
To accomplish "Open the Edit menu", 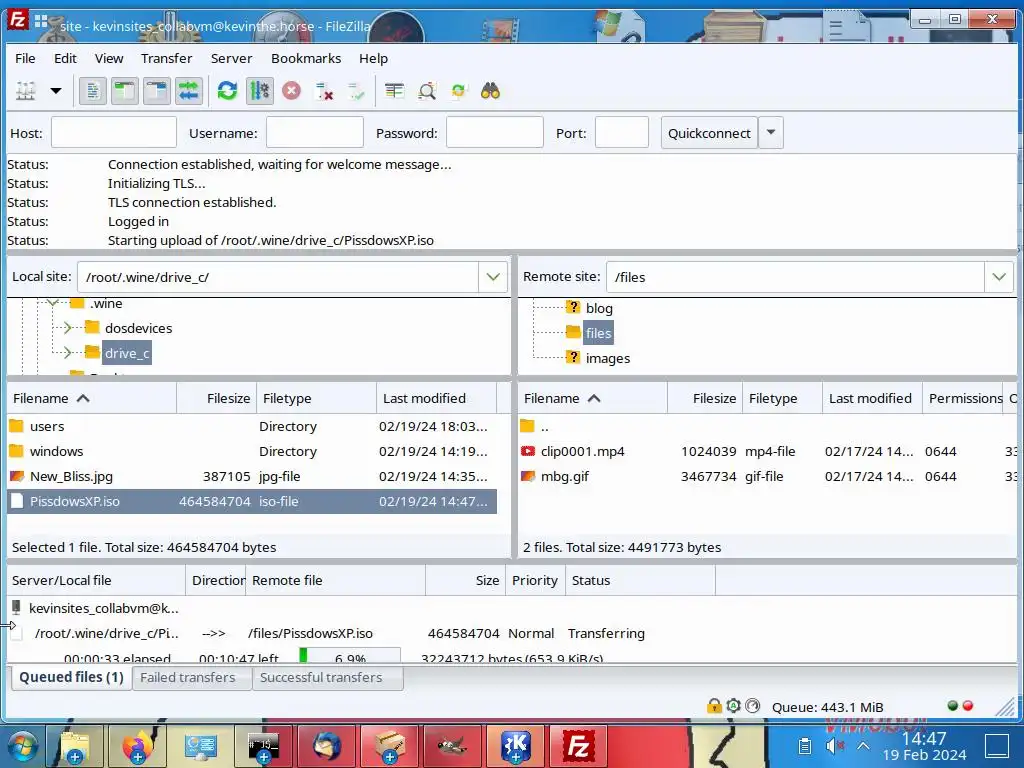I will coord(65,58).
